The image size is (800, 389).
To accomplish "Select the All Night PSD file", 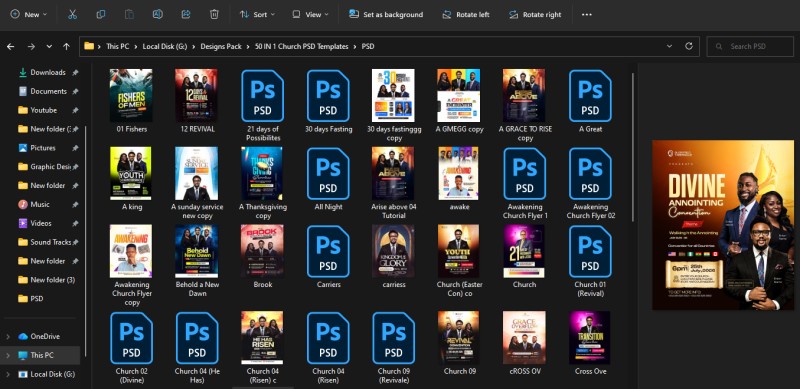I will tap(328, 174).
